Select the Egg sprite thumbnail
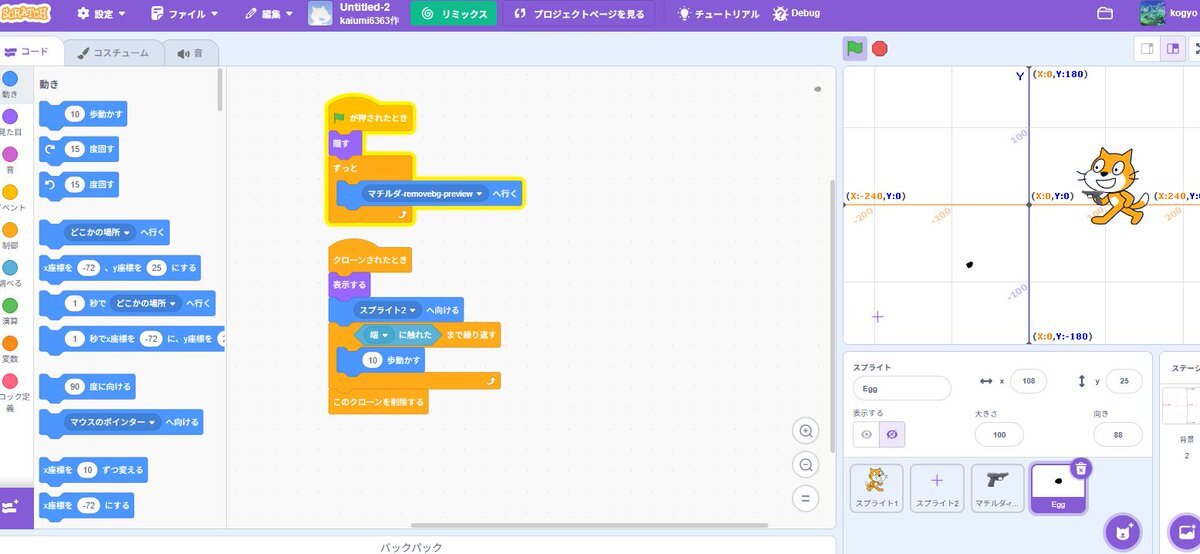This screenshot has height=554, width=1200. click(1058, 489)
